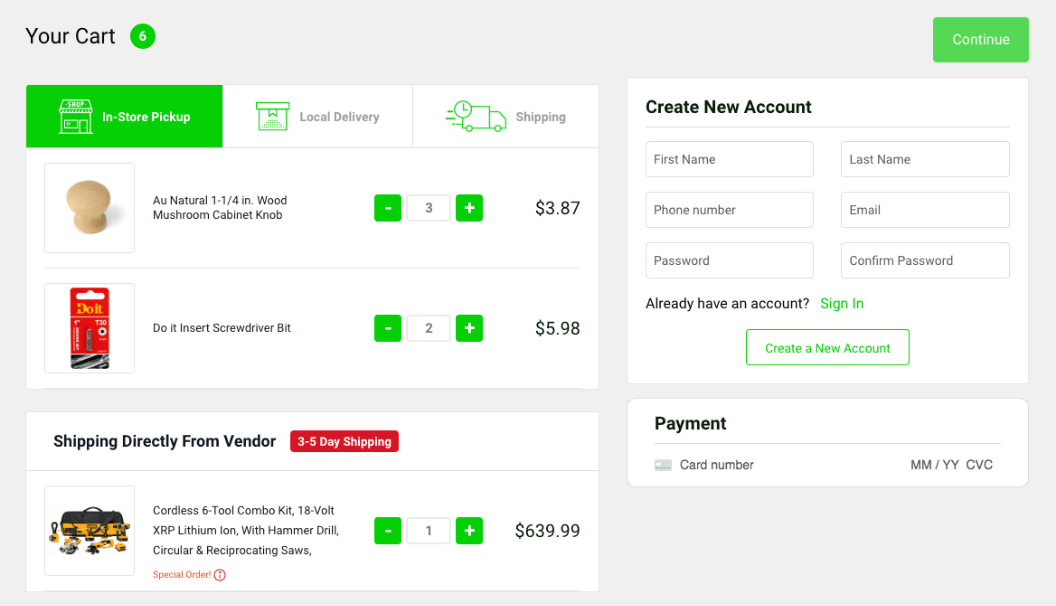
Task: Open the Sign In link
Action: click(842, 304)
